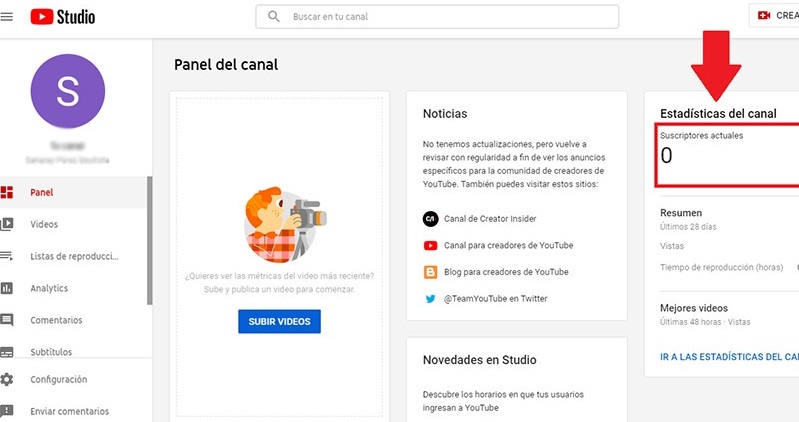Click the 'Vistas' summary row
Screen dimensions: 799x422
[x=672, y=246]
